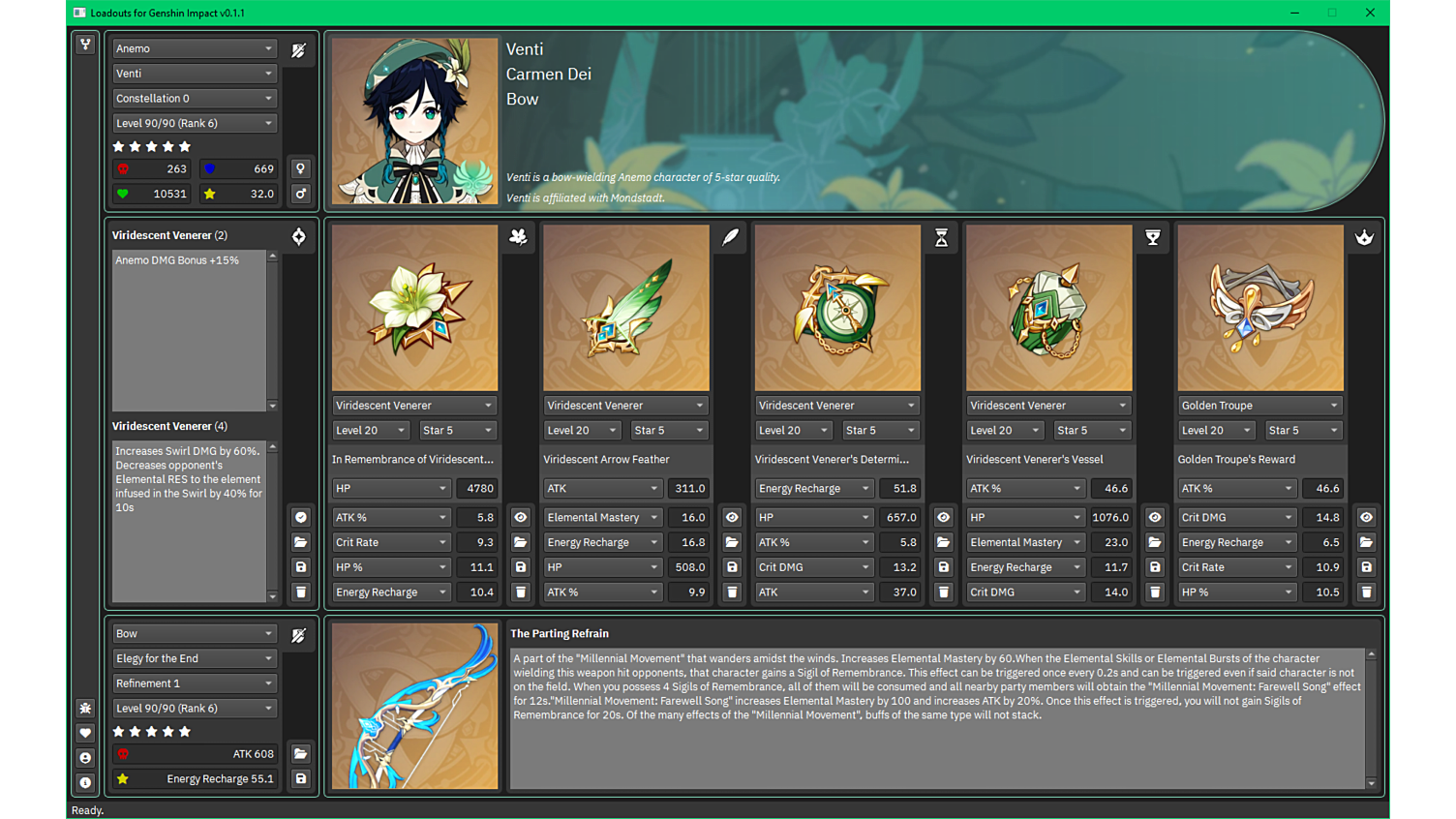Select the female gender symbol button
The height and width of the screenshot is (819, 1456).
pyautogui.click(x=301, y=168)
